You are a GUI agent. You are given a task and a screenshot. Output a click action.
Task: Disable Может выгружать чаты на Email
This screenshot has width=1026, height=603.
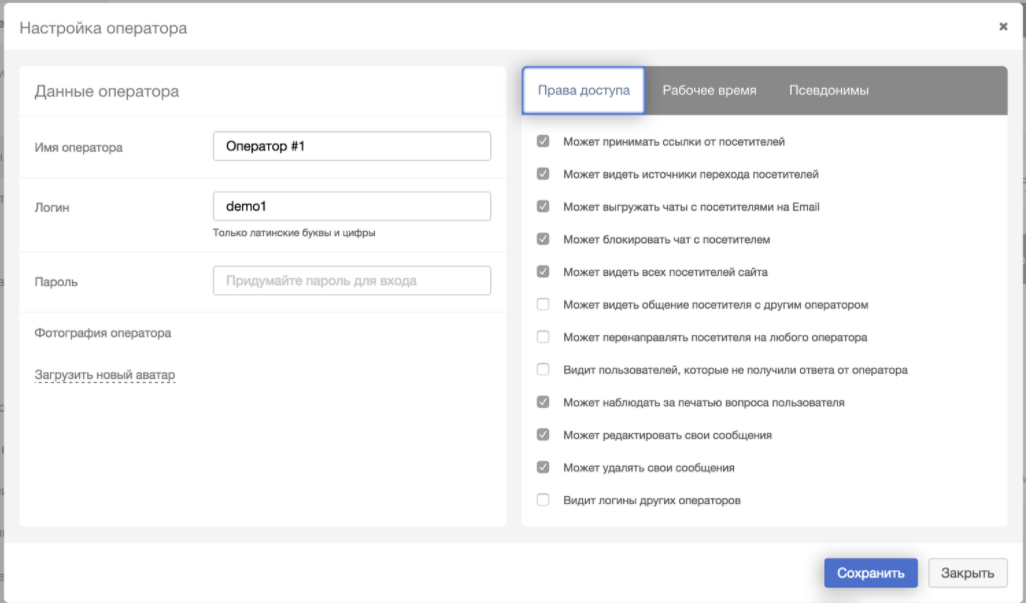coord(543,207)
